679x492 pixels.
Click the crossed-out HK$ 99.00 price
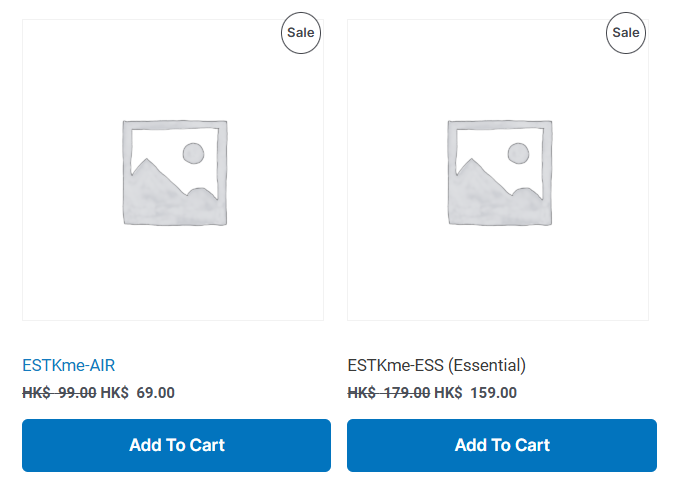(x=59, y=393)
